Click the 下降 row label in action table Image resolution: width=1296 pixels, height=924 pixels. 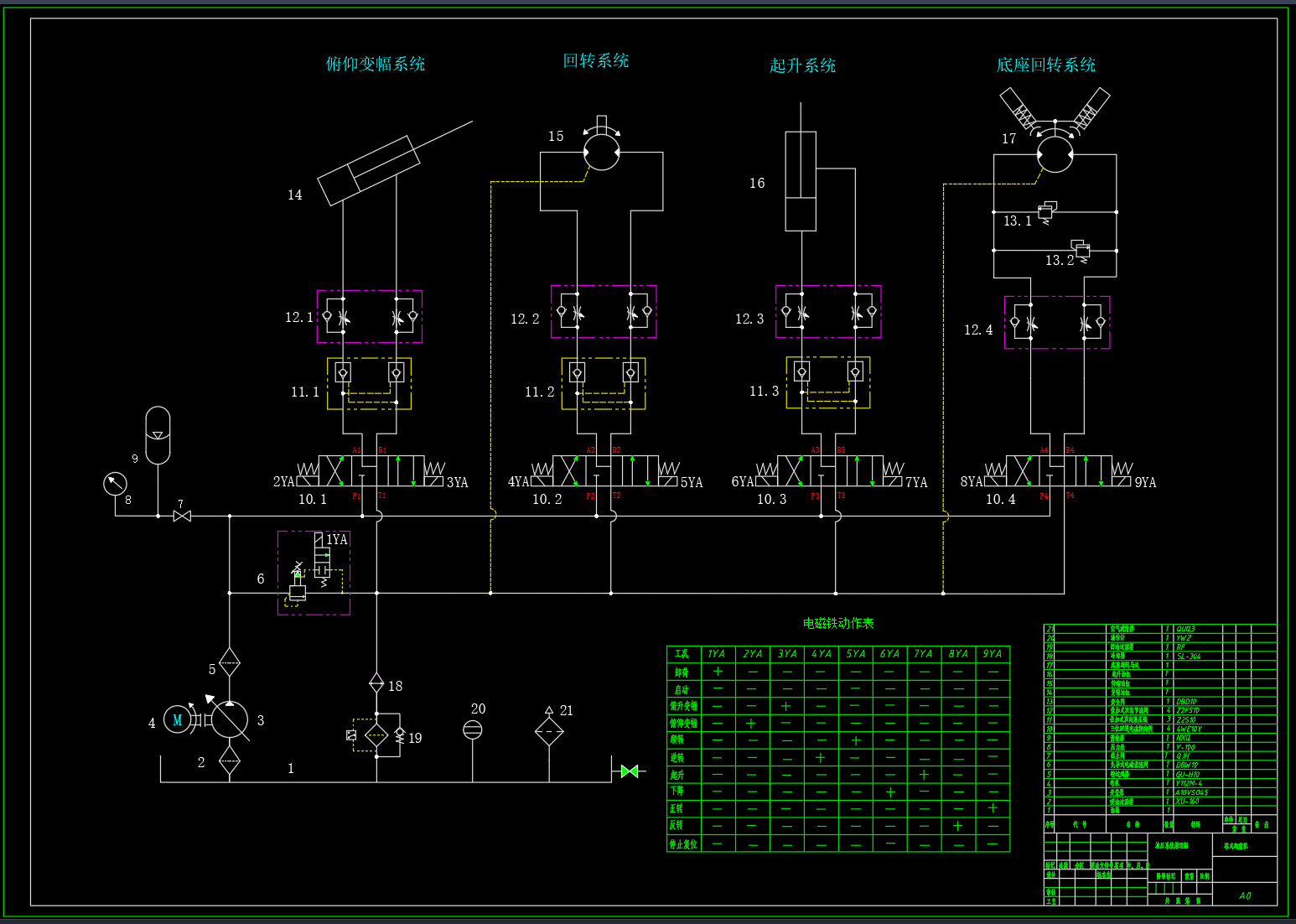coord(677,791)
